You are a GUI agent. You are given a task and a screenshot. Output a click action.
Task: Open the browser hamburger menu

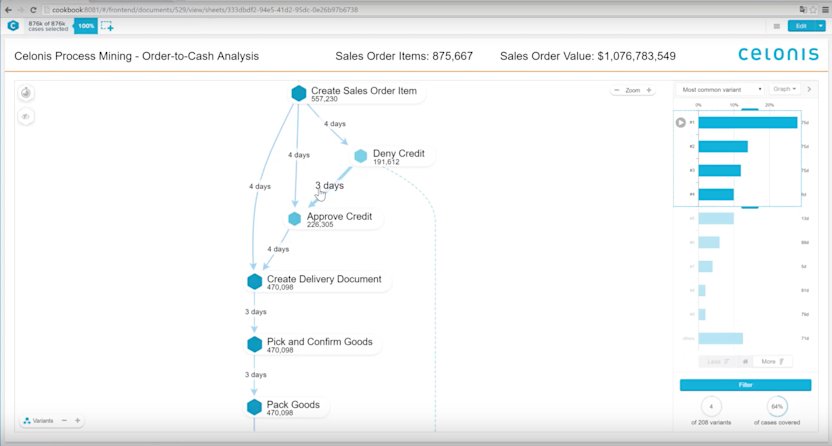point(825,10)
